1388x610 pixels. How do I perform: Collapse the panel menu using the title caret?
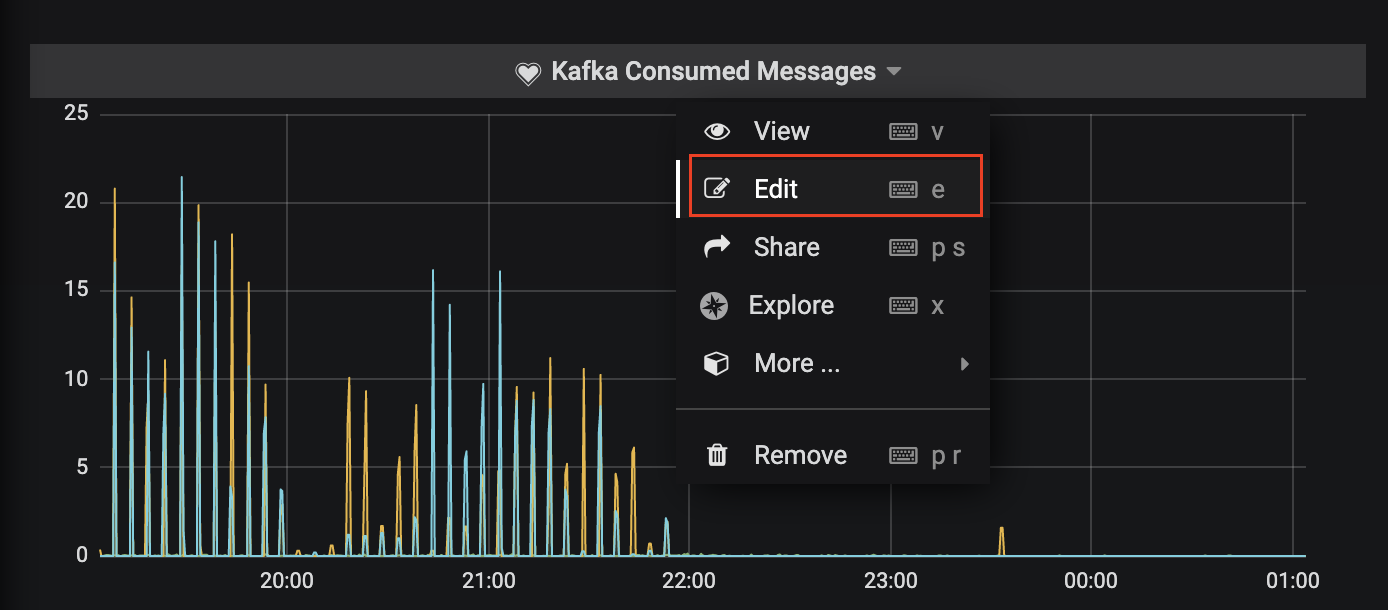[894, 72]
